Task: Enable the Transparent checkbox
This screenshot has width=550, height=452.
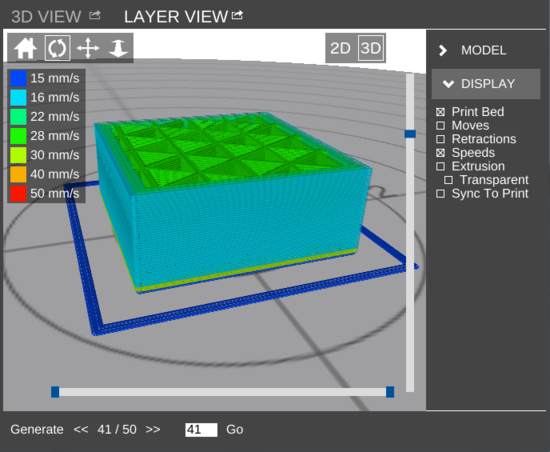Action: [x=448, y=180]
